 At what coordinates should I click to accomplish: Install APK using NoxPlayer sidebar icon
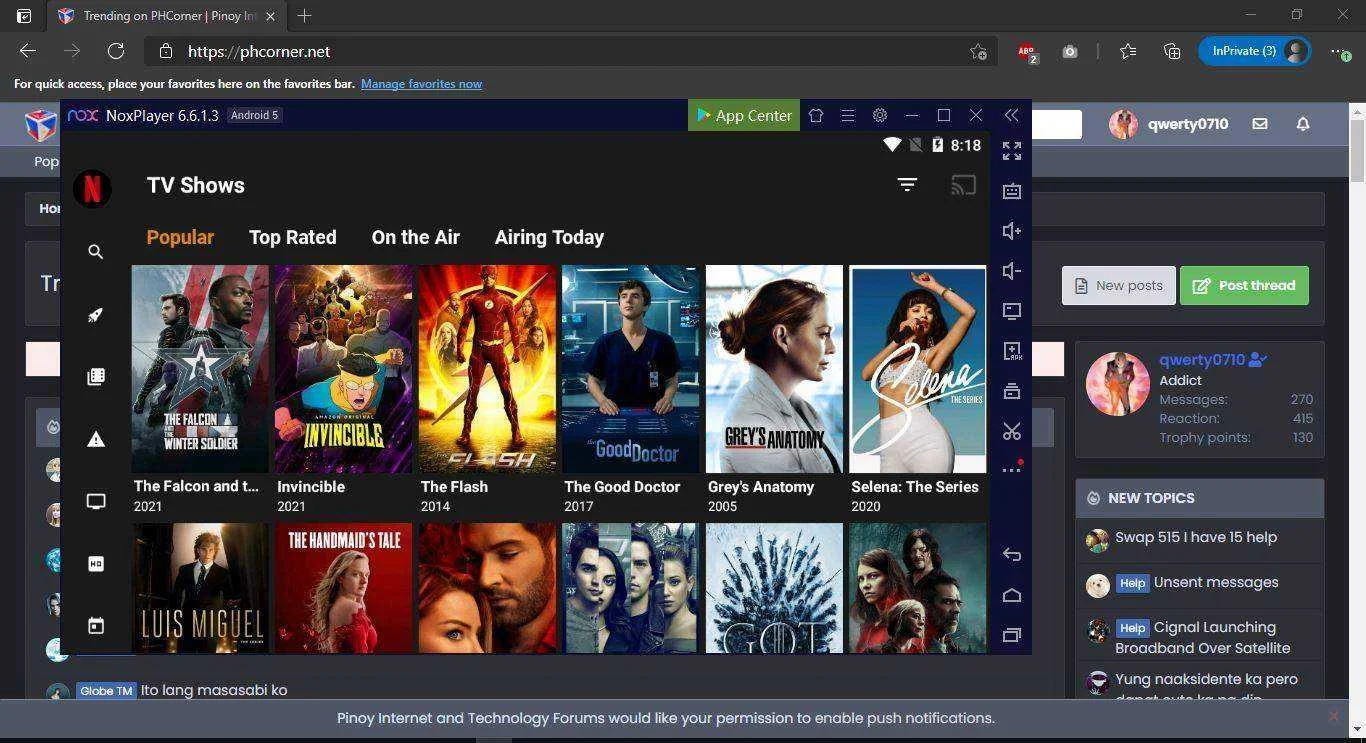point(1012,351)
